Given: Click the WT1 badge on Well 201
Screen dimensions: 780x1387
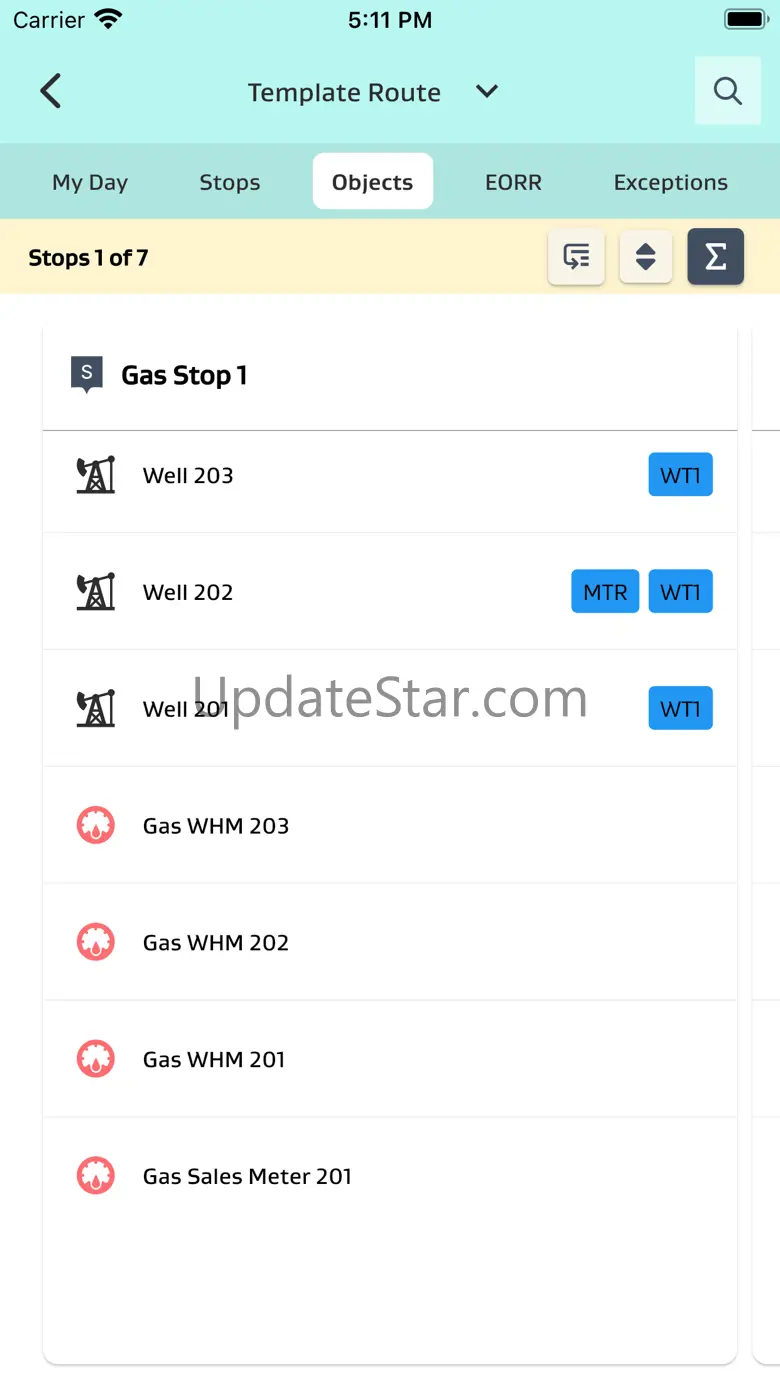Looking at the screenshot, I should click(x=680, y=709).
